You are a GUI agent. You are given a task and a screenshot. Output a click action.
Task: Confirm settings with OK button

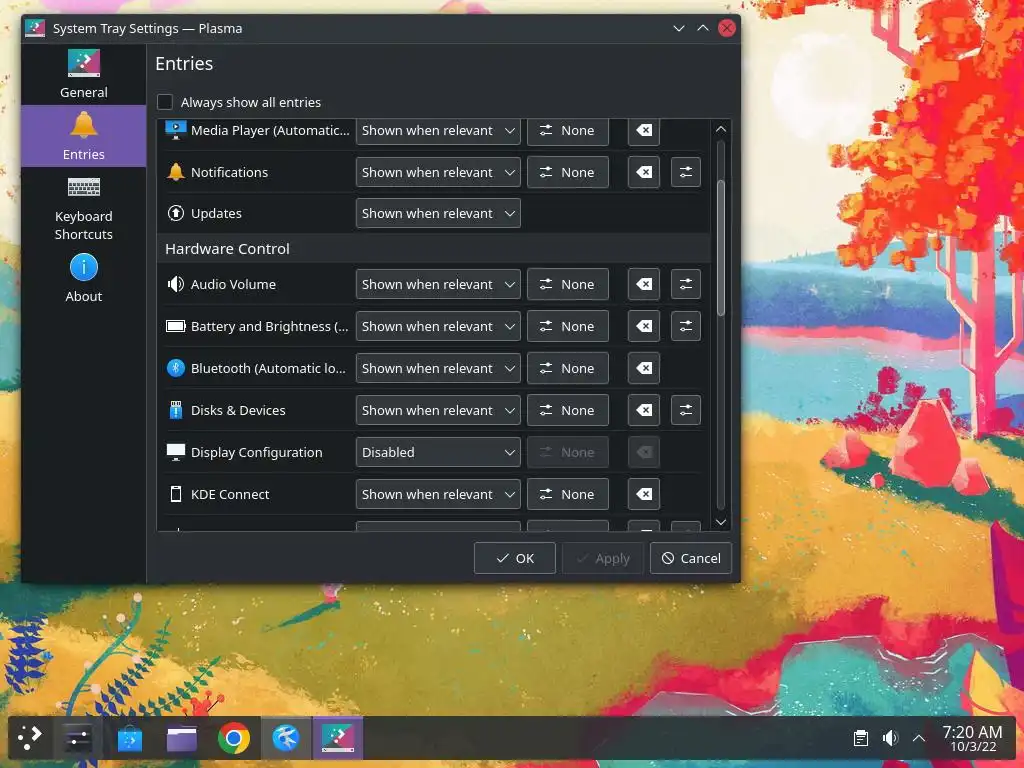tap(515, 558)
